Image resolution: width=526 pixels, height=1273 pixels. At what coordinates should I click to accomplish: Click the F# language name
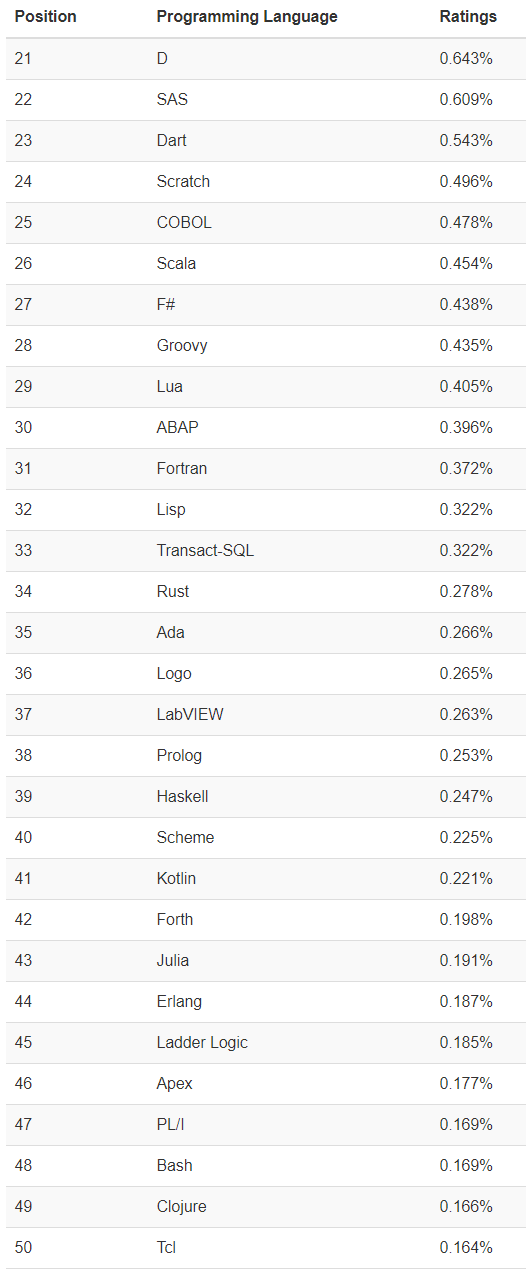(x=167, y=305)
